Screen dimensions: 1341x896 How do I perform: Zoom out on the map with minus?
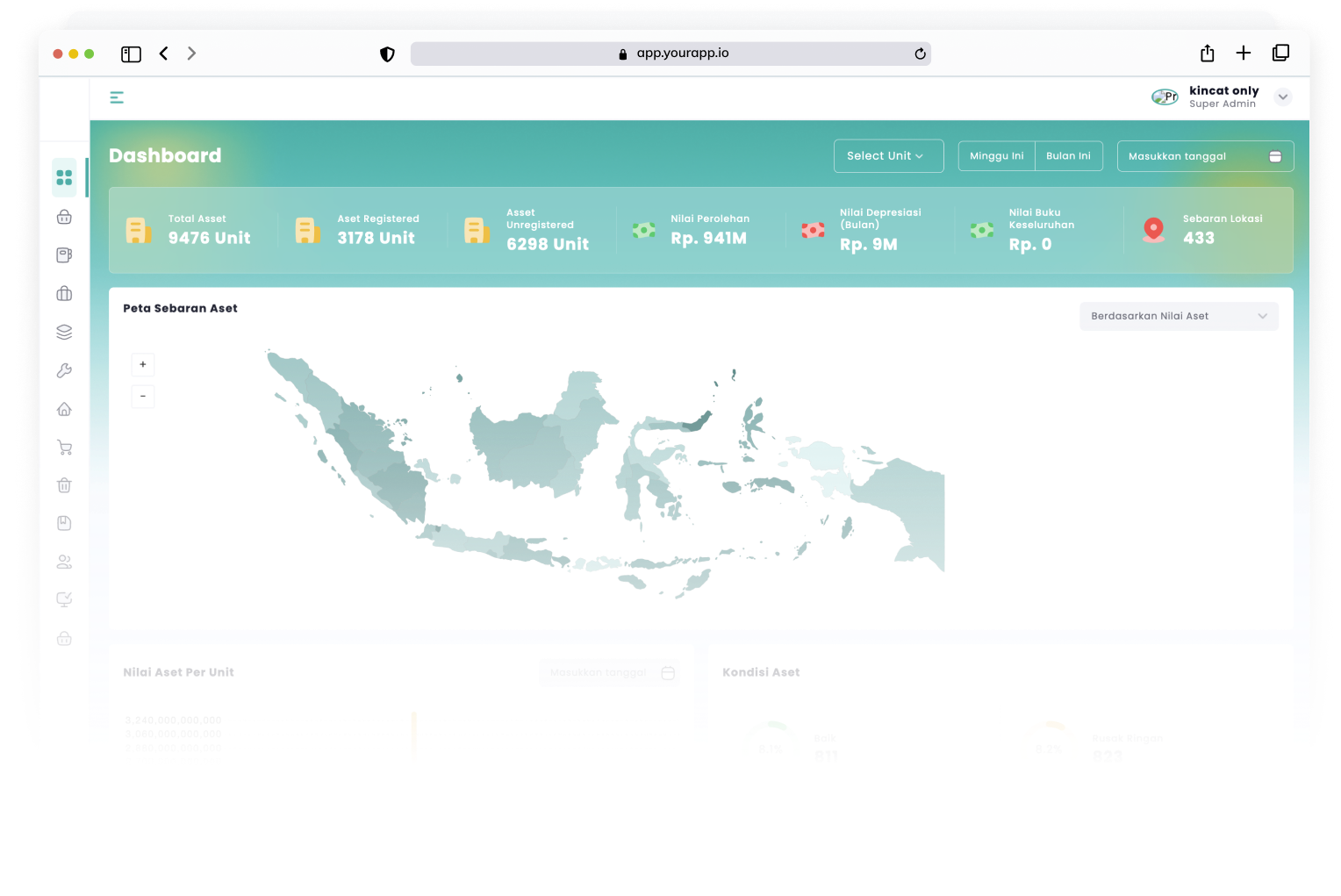[143, 397]
